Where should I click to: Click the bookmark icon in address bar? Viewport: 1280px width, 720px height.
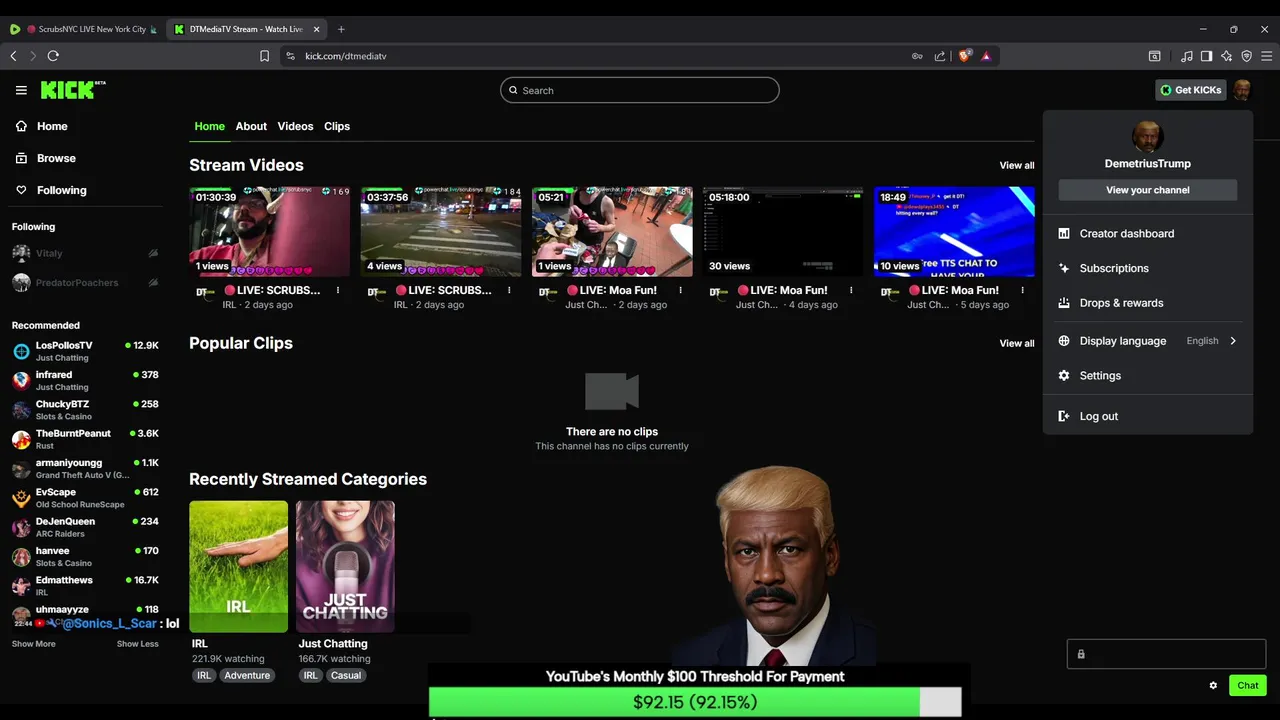(x=264, y=56)
